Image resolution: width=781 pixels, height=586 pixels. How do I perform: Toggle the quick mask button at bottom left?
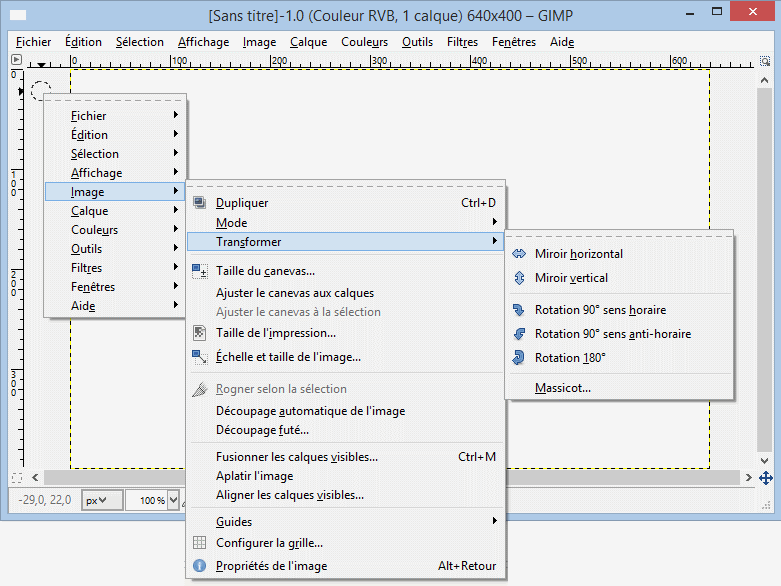pos(16,478)
